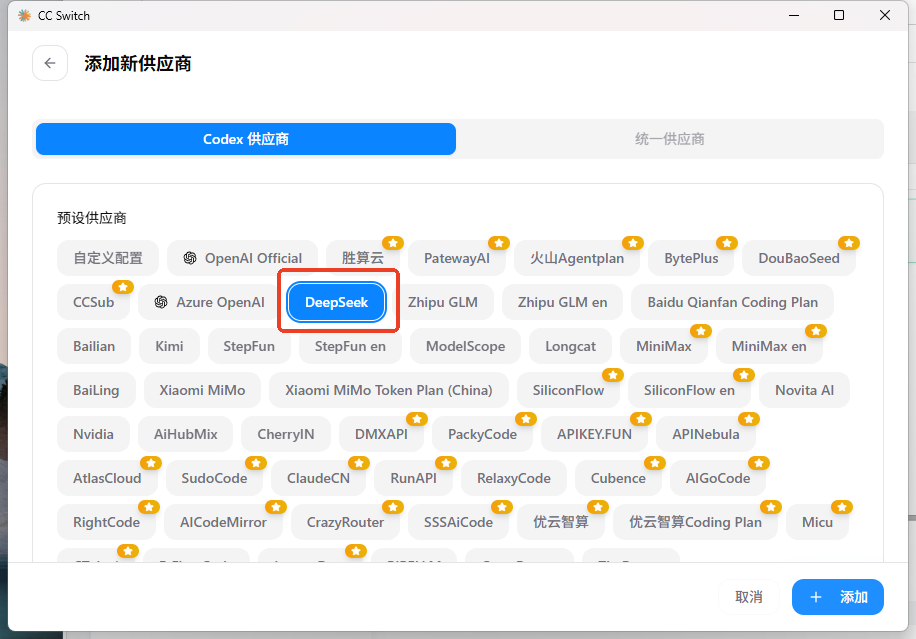
Task: Go back with the arrow button
Action: [x=50, y=63]
